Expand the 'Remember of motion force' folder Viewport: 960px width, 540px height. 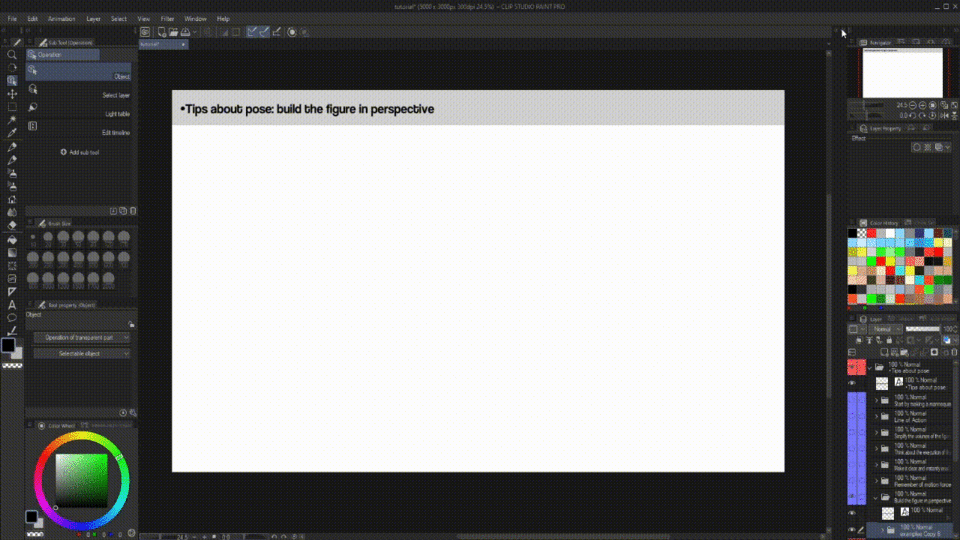[x=876, y=481]
